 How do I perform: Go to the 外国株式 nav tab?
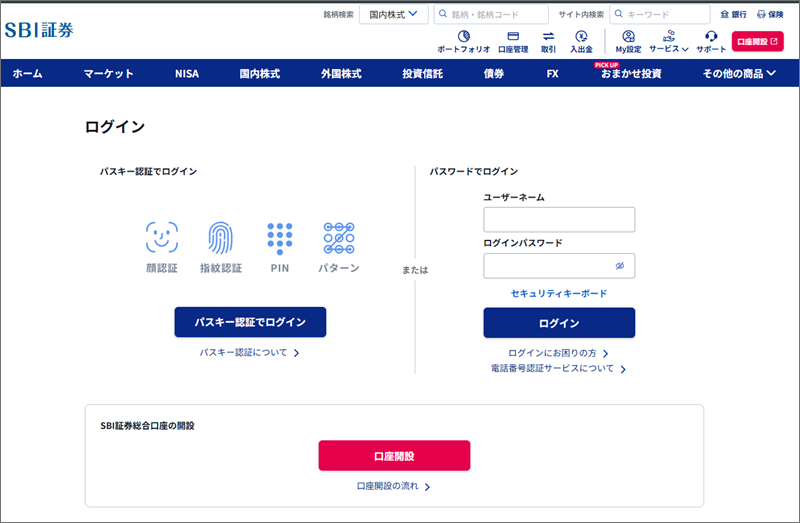pos(341,73)
